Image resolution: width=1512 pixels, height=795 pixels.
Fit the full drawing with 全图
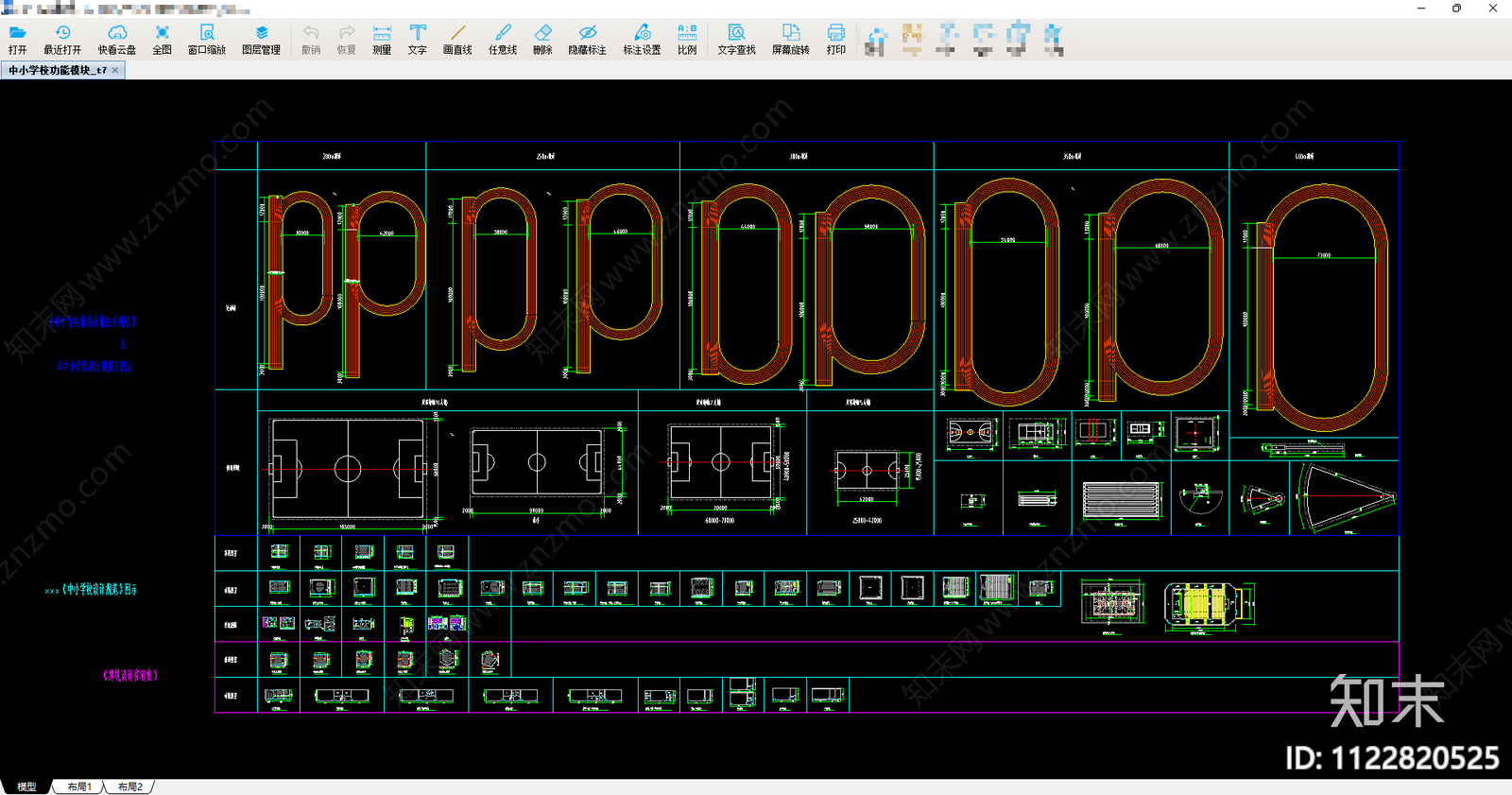(x=163, y=40)
